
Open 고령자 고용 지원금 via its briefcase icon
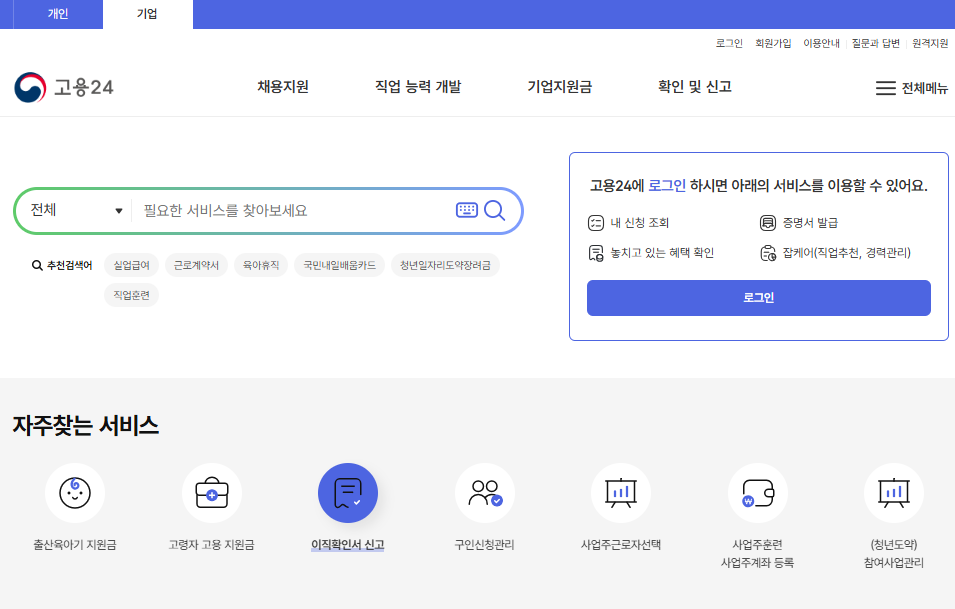click(x=211, y=492)
